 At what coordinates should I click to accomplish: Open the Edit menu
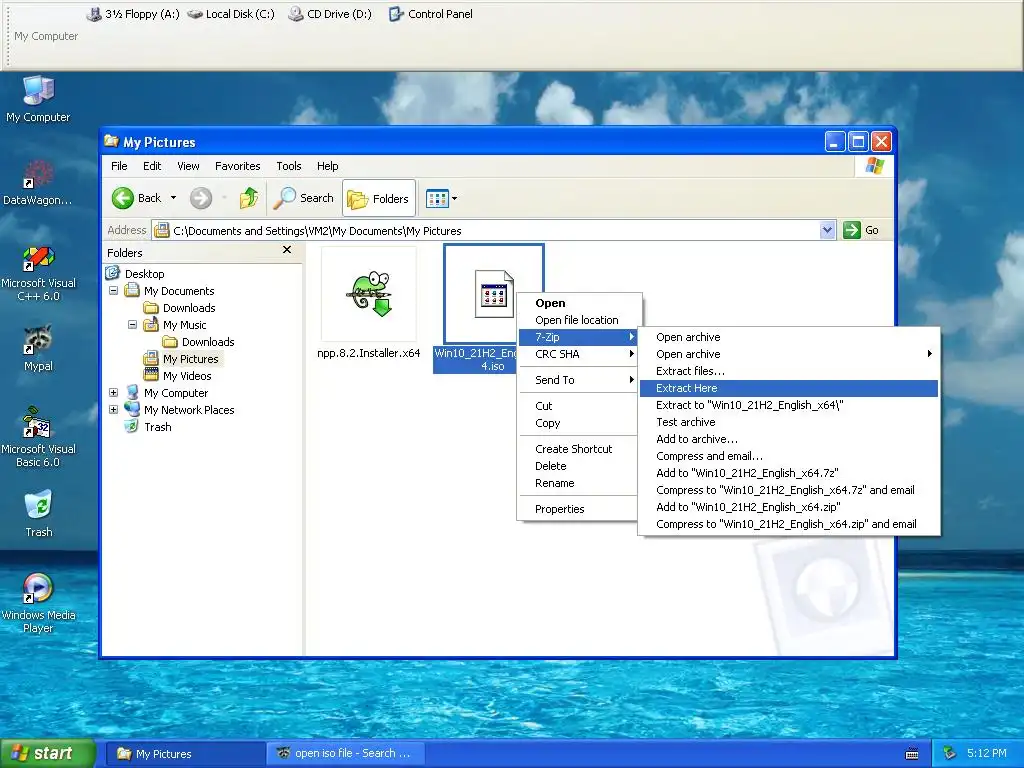(x=152, y=166)
